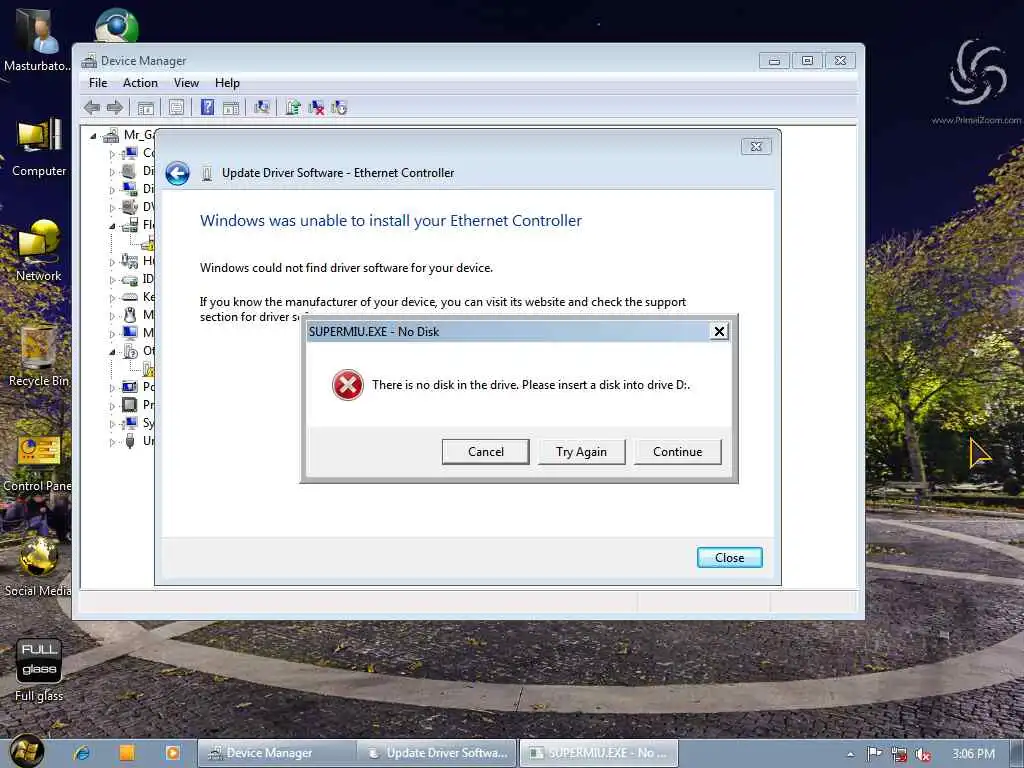
Task: Open the Computer desktop icon
Action: [39, 148]
